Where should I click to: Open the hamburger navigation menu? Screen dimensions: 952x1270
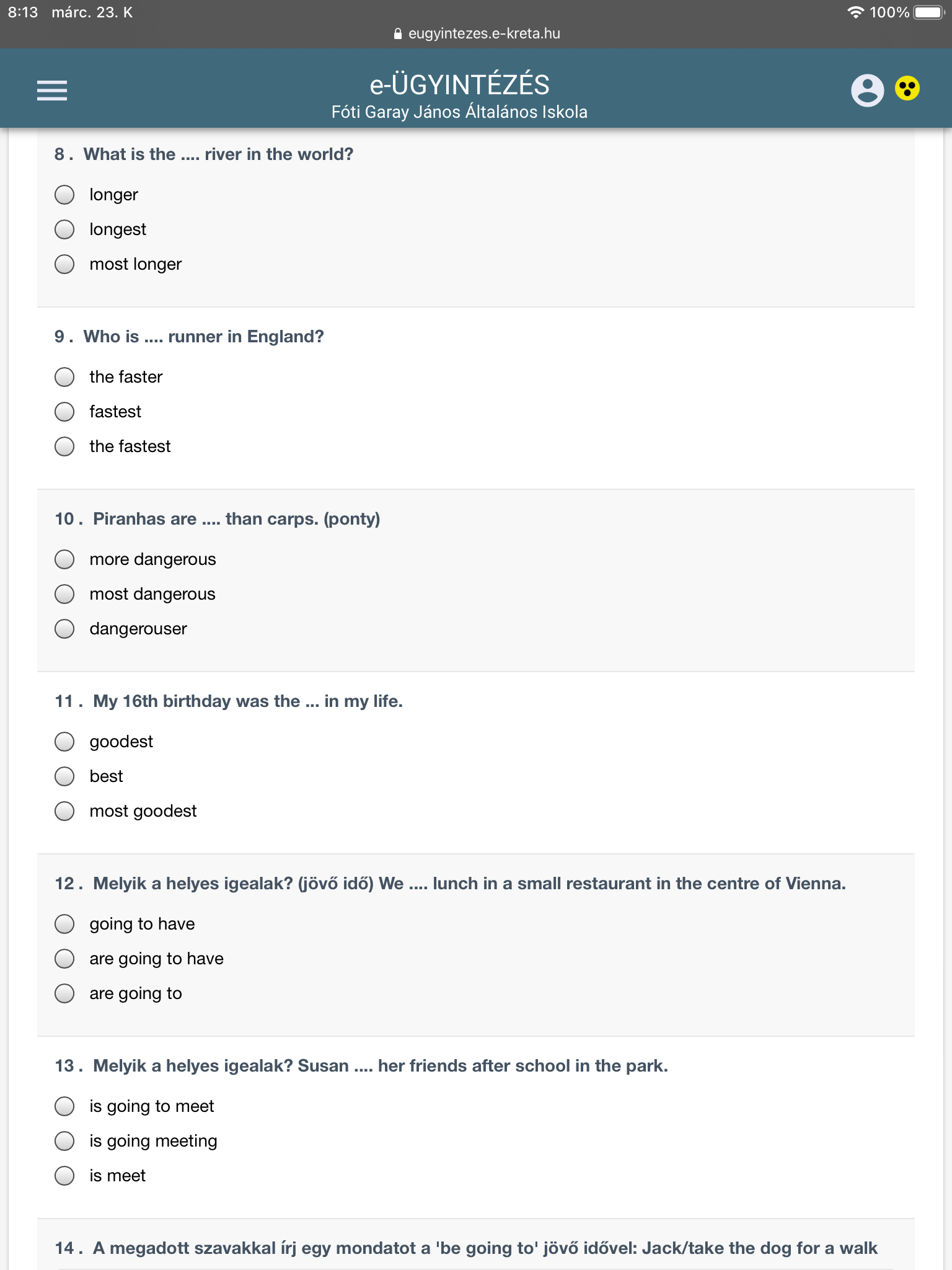click(x=52, y=91)
